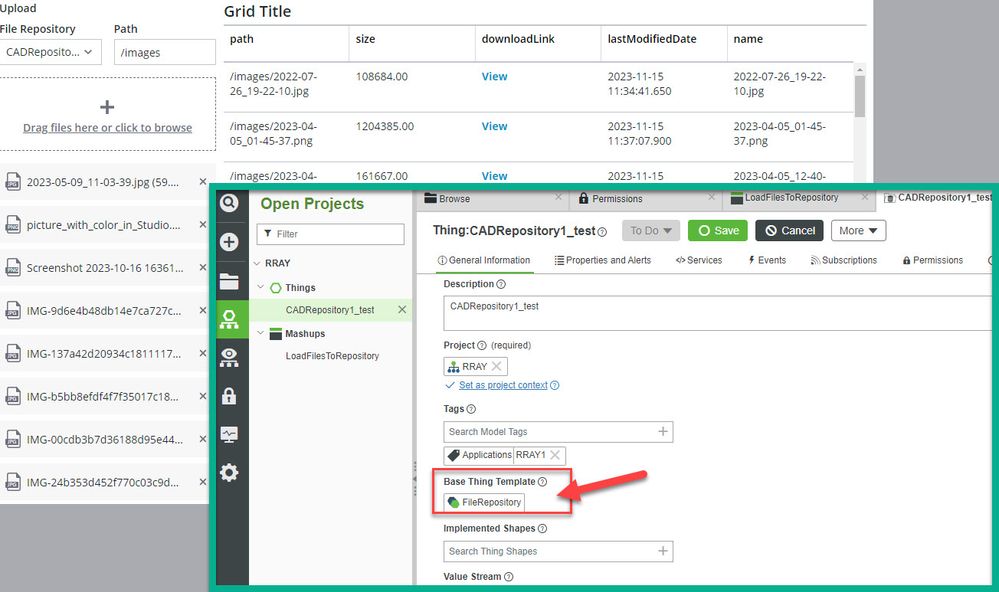Click help icon beside Tags label
Image resolution: width=999 pixels, height=592 pixels.
[x=471, y=409]
